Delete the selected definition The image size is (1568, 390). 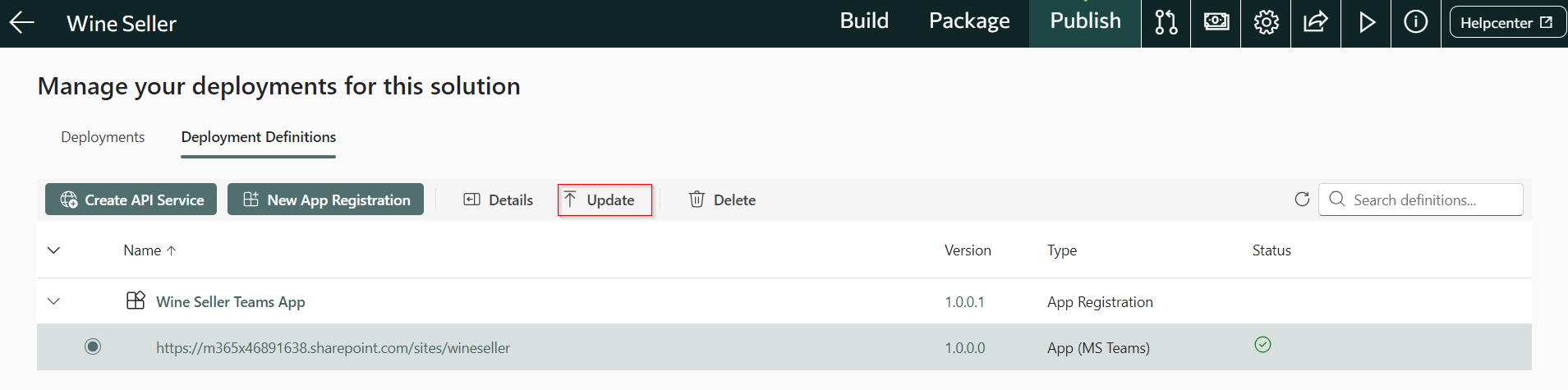pos(722,200)
